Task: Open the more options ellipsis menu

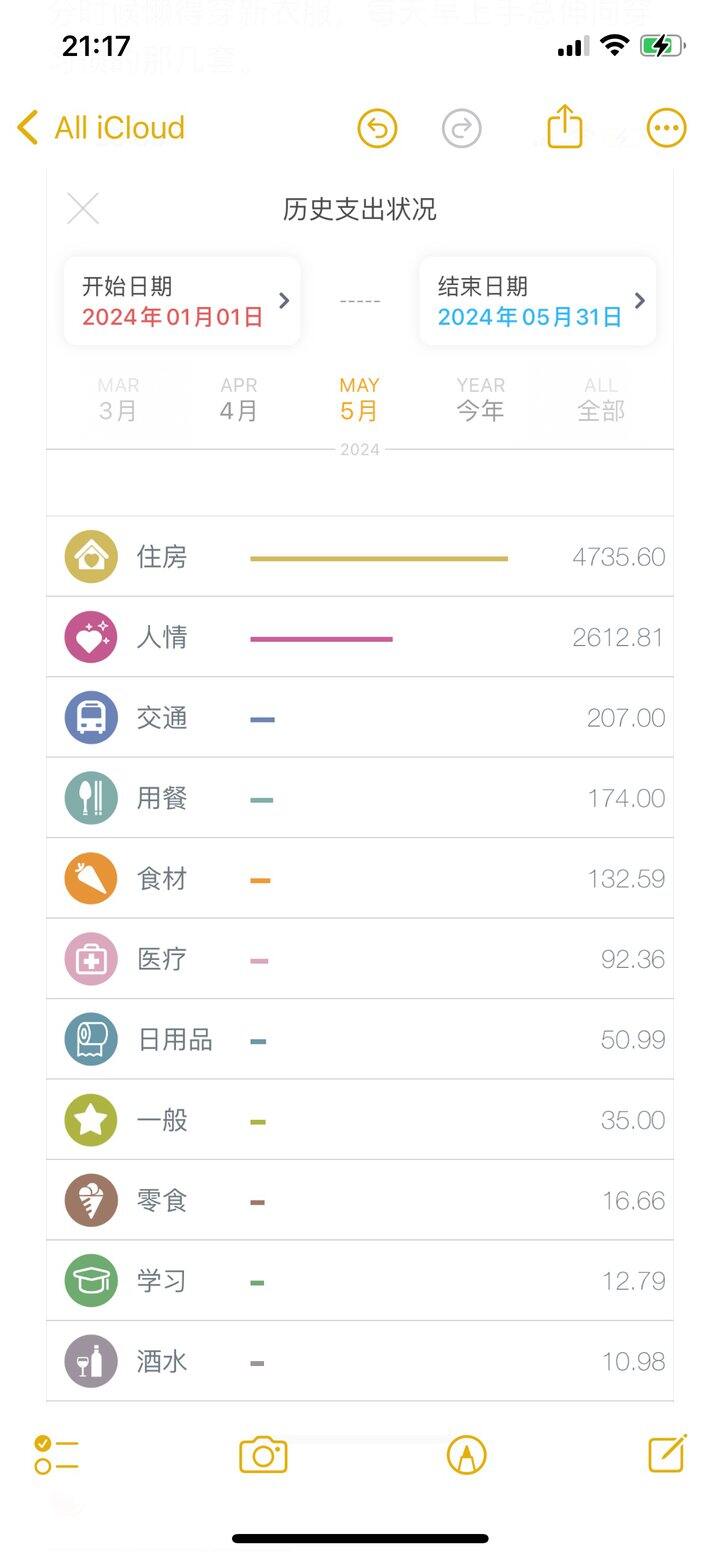Action: pos(666,128)
